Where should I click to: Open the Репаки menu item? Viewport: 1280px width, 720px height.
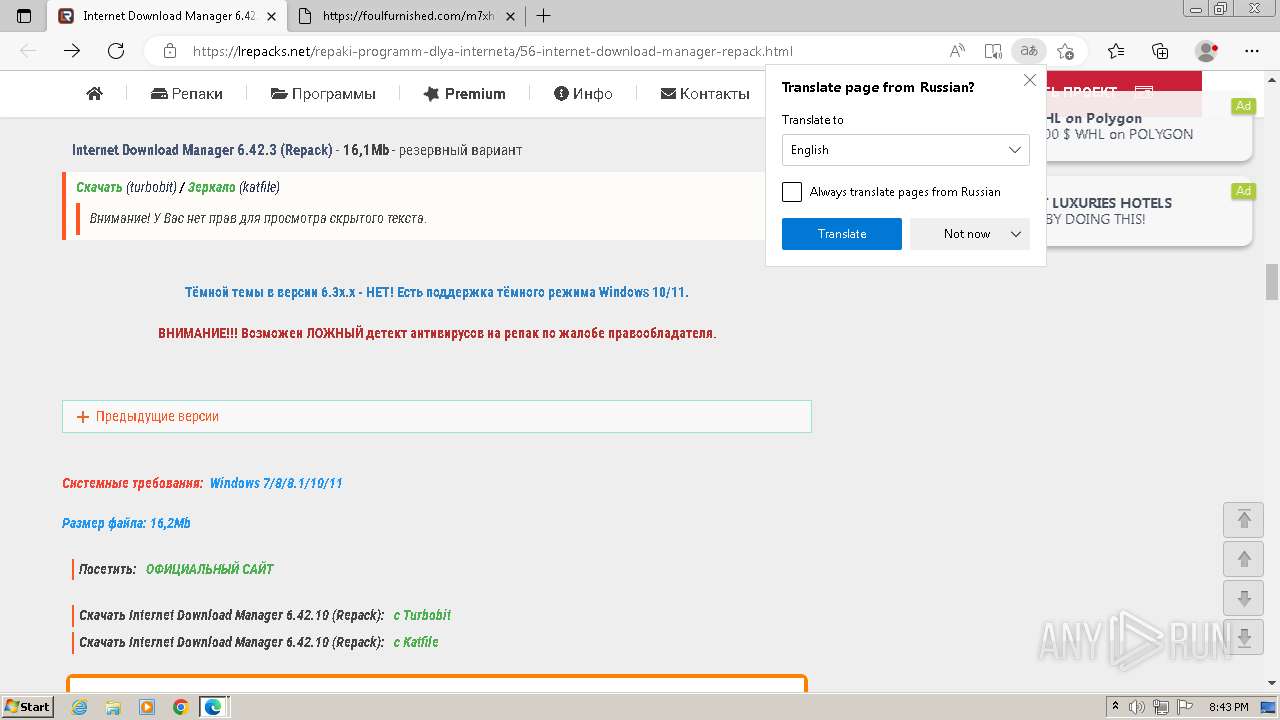click(x=187, y=93)
